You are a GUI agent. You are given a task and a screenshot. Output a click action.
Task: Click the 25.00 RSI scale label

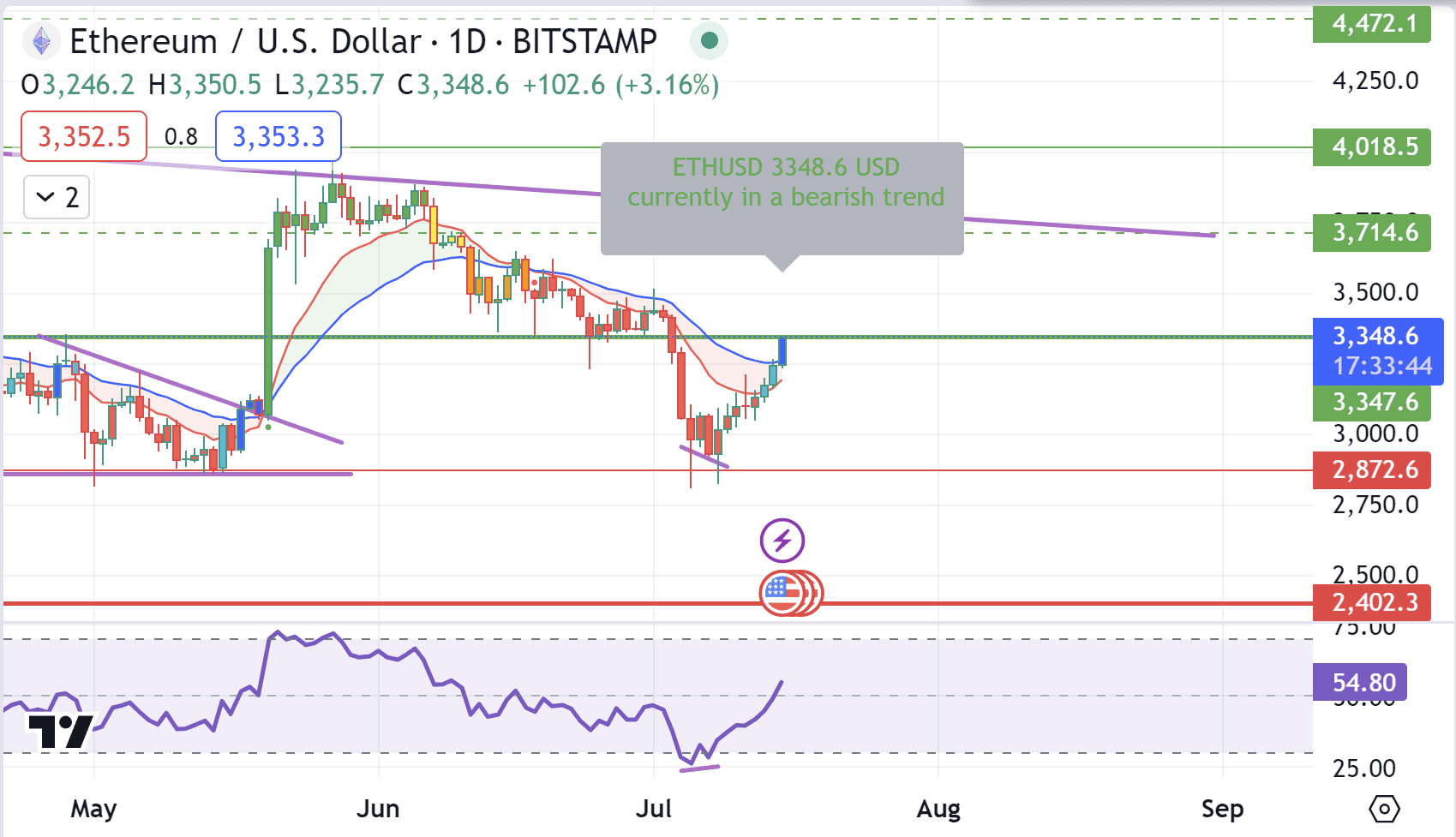pos(1364,768)
